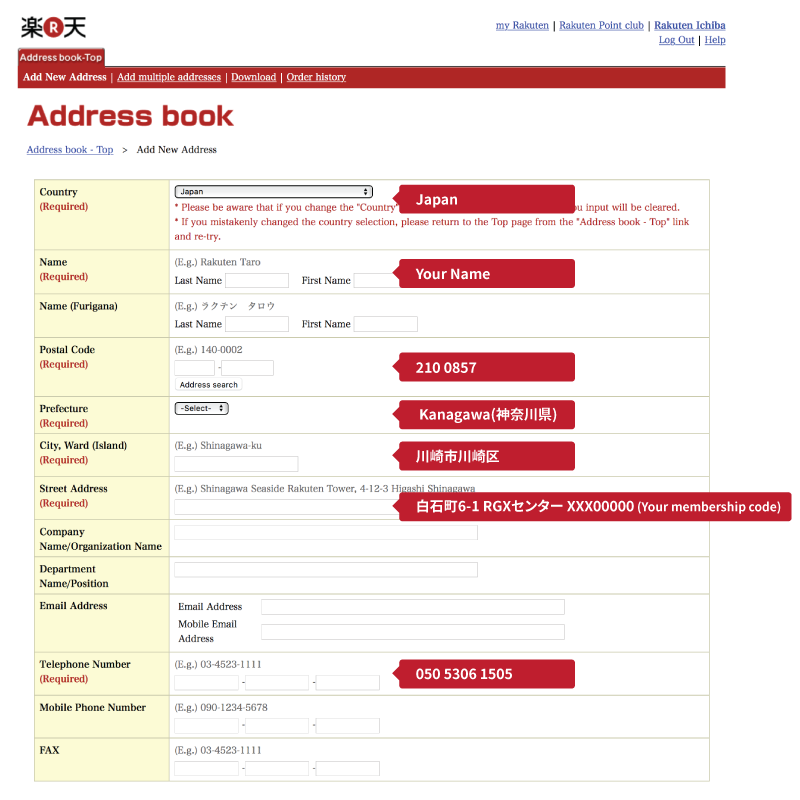Click middle FAX number box
The image size is (800, 800).
277,768
